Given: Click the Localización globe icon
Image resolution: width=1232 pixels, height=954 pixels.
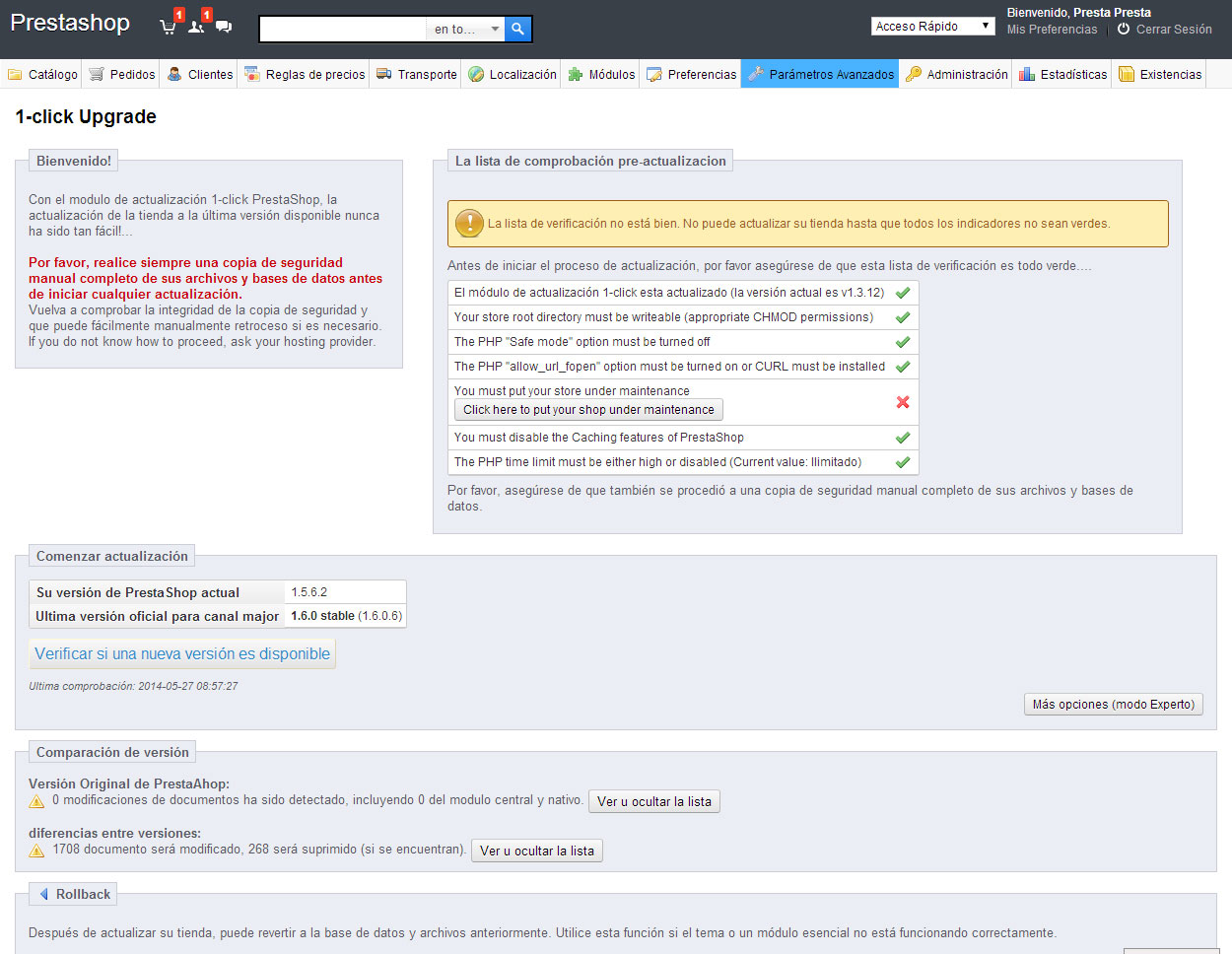Looking at the screenshot, I should (x=476, y=74).
